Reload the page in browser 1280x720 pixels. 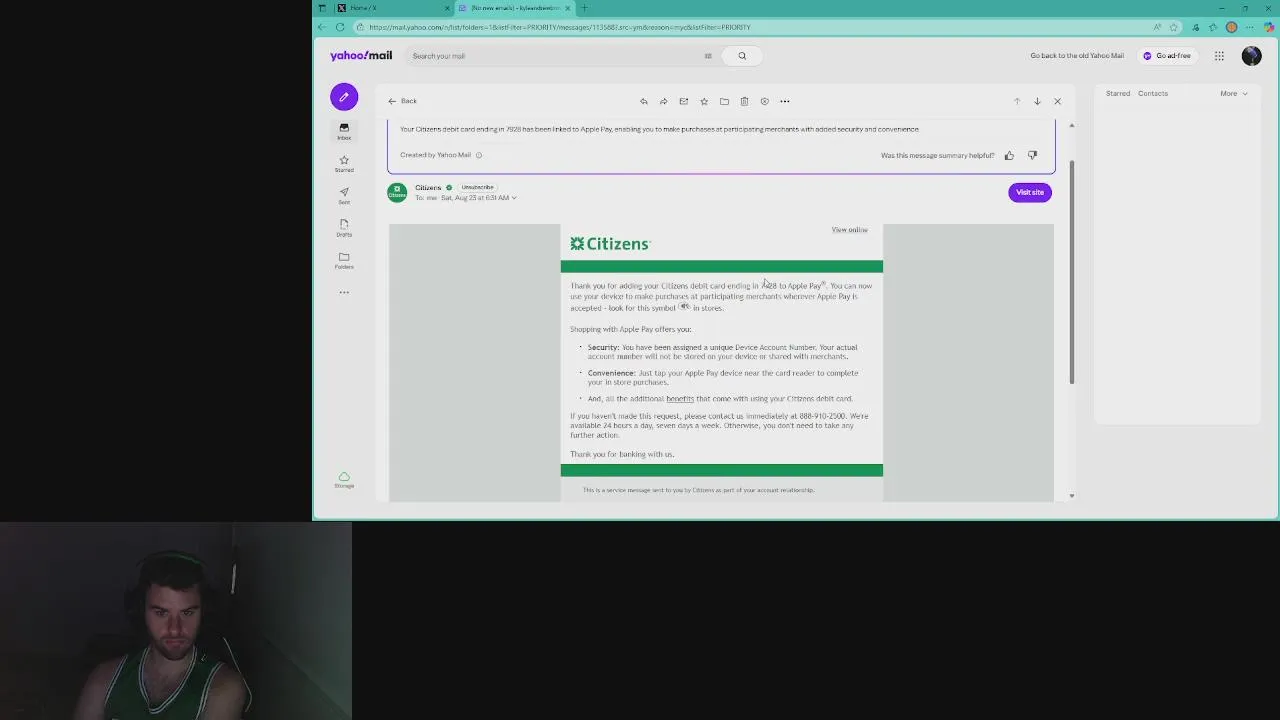pyautogui.click(x=340, y=27)
